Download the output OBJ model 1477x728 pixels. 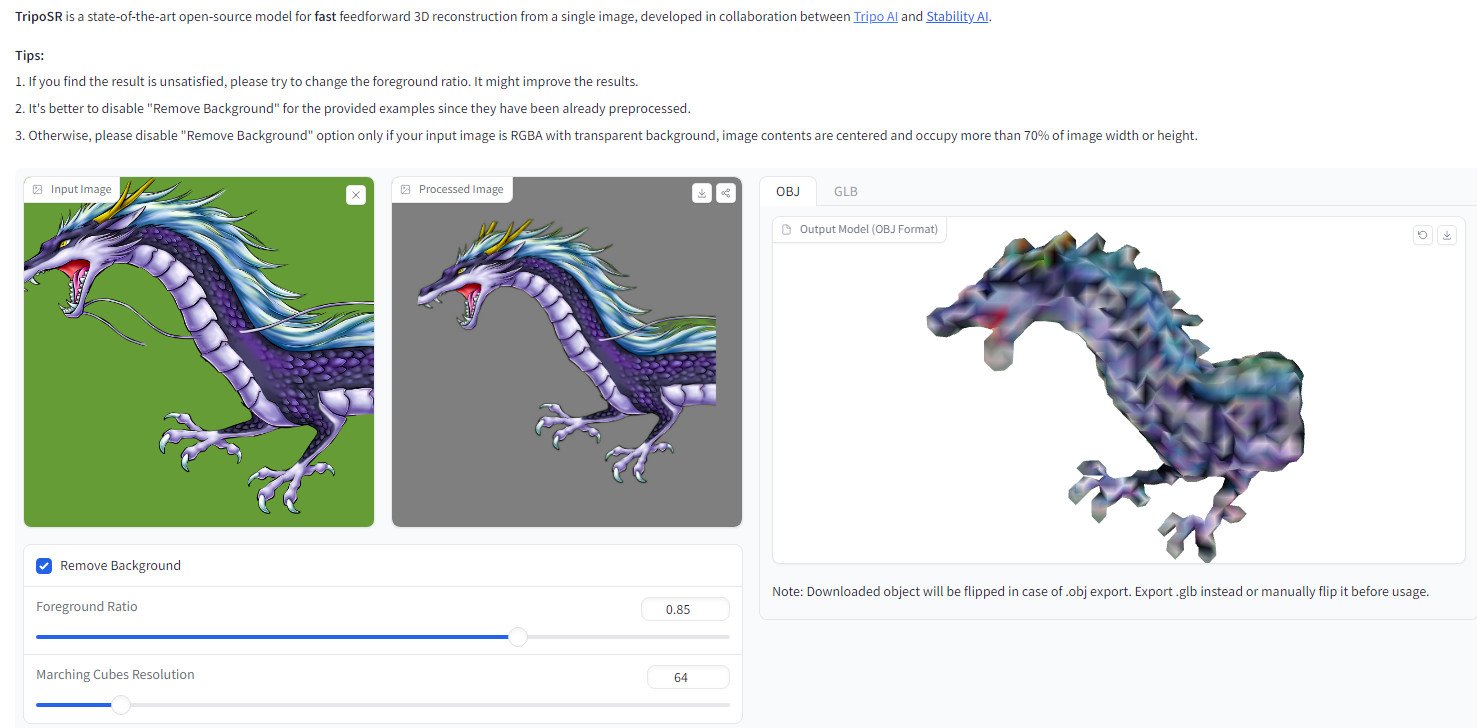tap(1447, 235)
